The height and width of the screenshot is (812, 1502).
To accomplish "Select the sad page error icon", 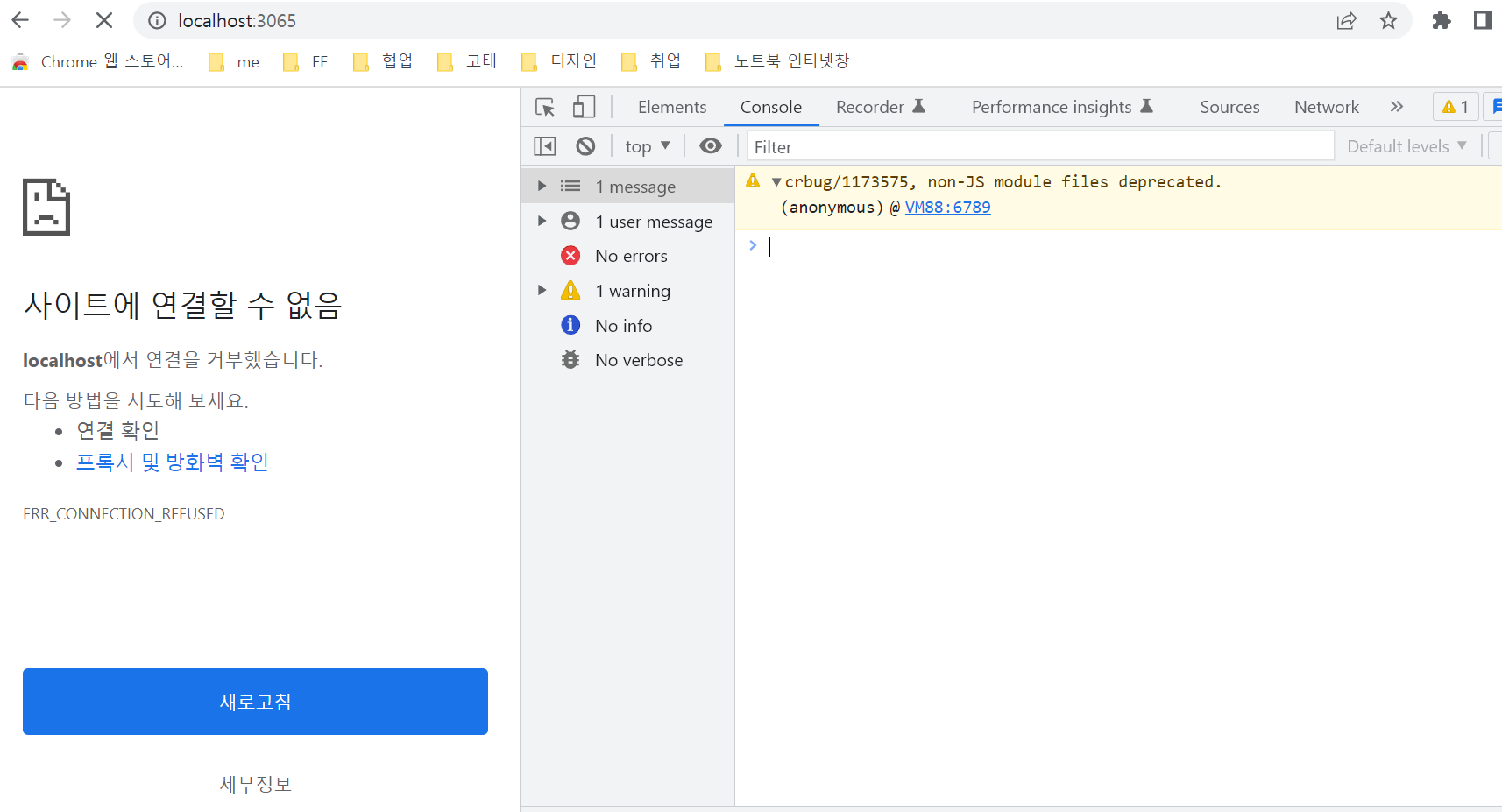I will [46, 207].
